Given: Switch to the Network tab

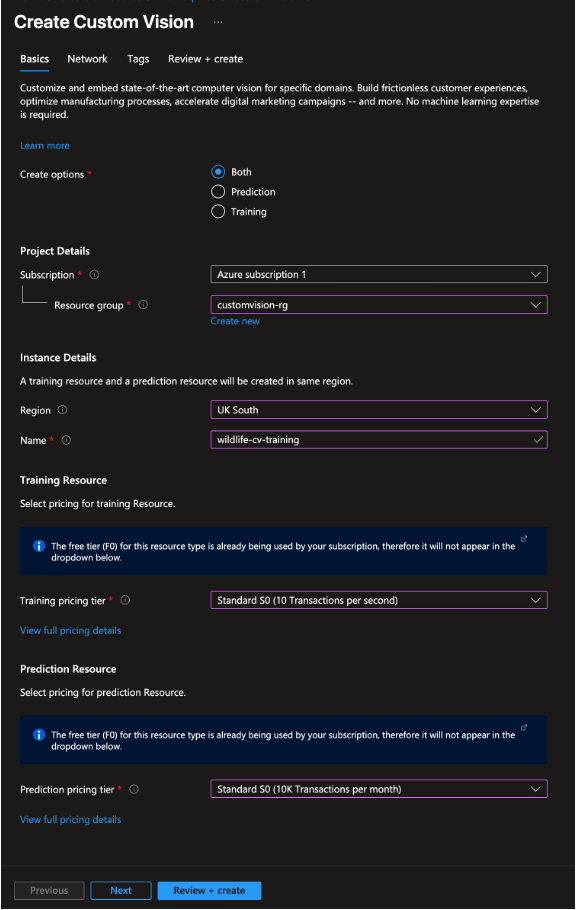Looking at the screenshot, I should (87, 59).
